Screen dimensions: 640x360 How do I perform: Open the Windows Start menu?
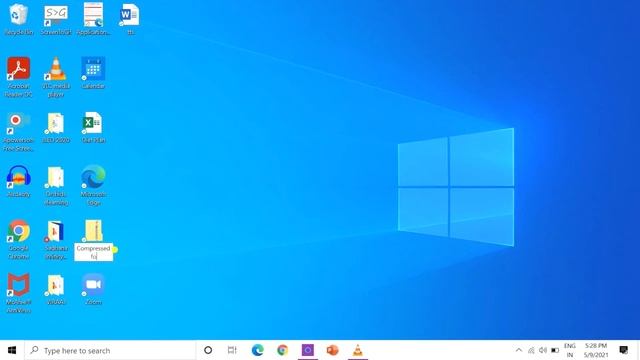click(12, 350)
